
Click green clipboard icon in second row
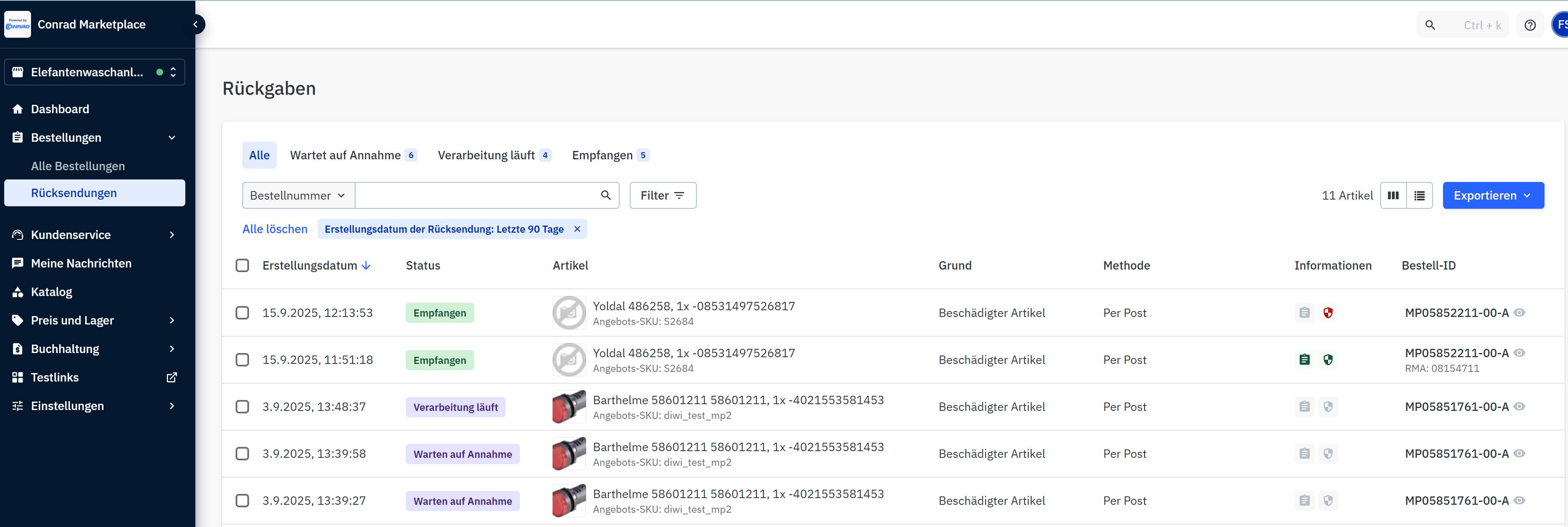pyautogui.click(x=1304, y=360)
